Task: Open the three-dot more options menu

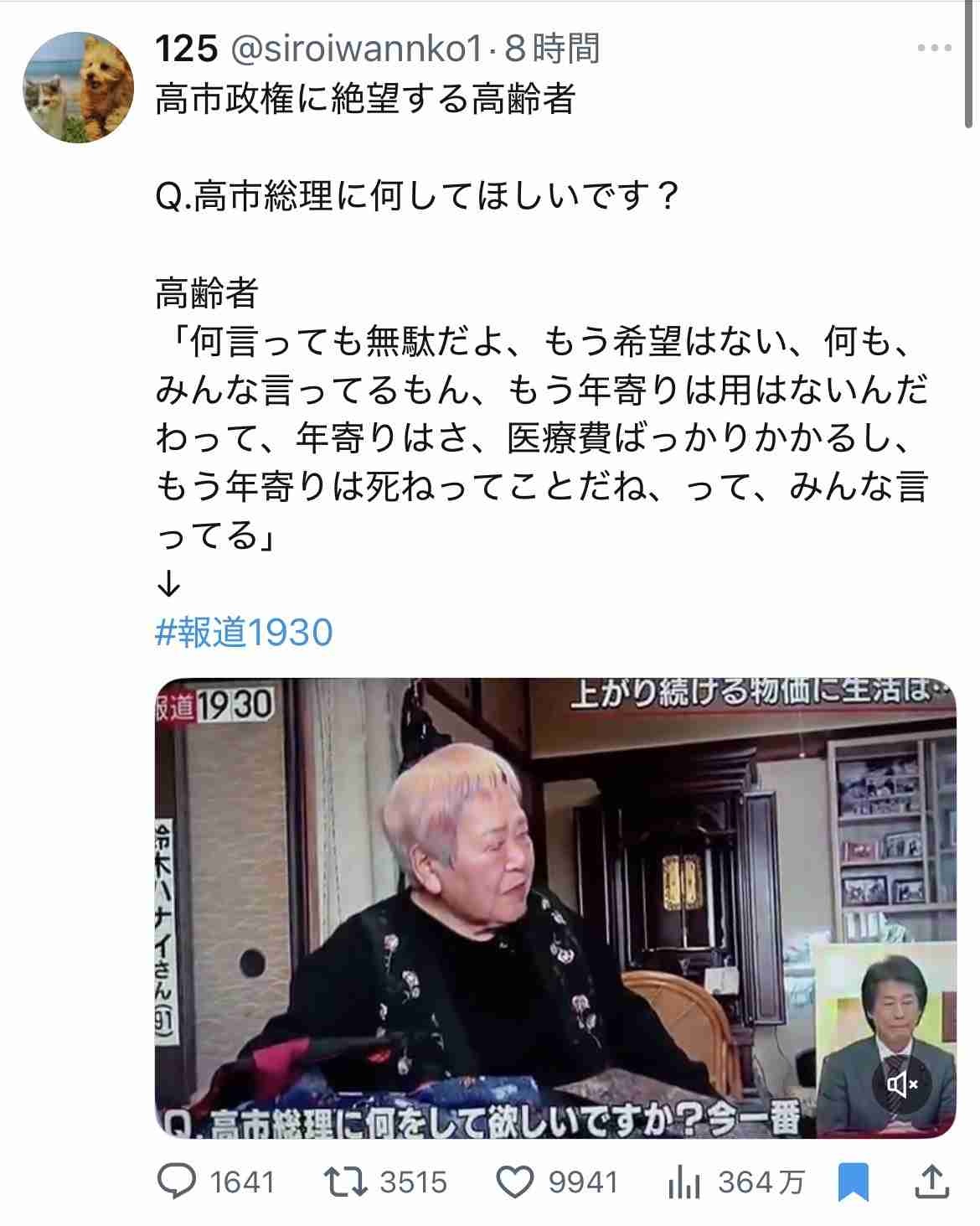Action: tap(934, 49)
